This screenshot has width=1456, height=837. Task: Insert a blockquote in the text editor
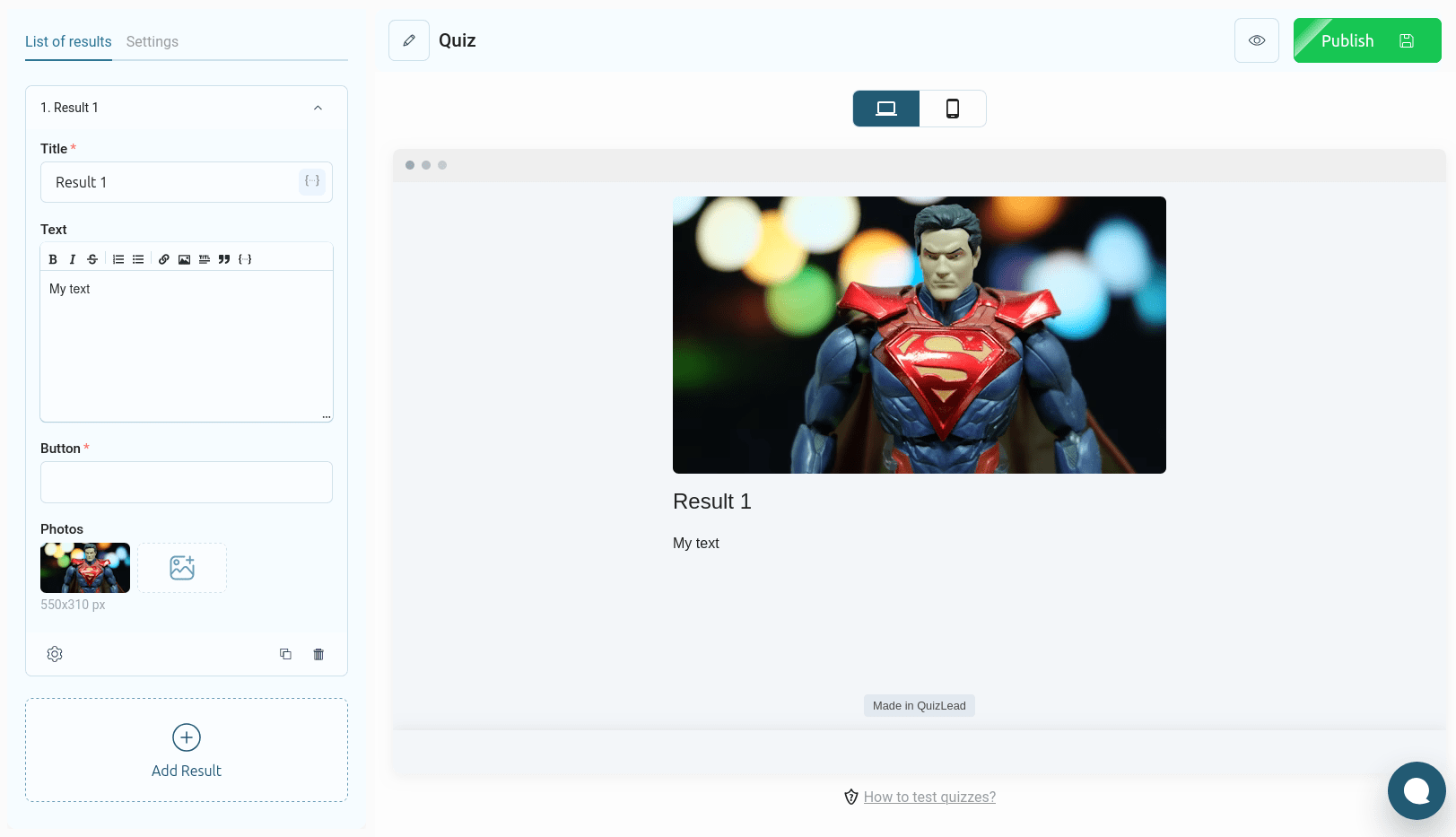[224, 259]
